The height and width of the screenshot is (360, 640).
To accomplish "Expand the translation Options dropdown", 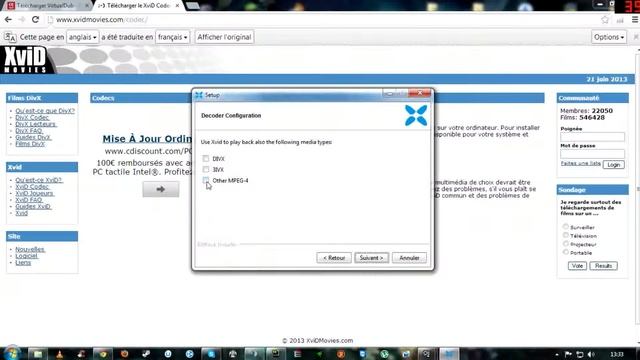I will 609,37.
